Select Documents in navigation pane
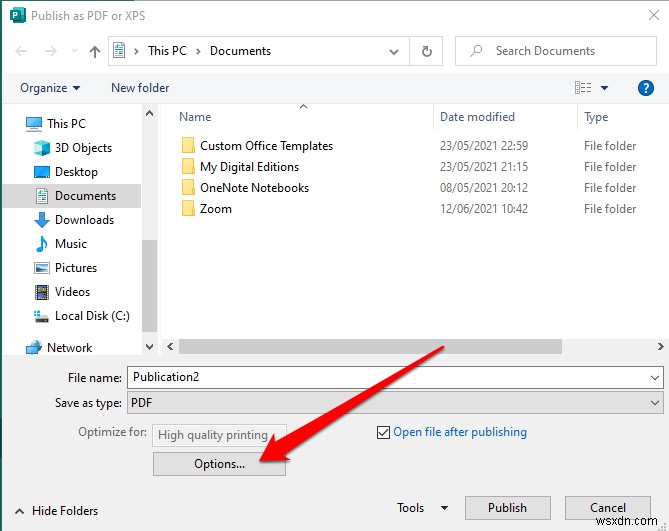Image resolution: width=669 pixels, height=531 pixels. point(72,196)
